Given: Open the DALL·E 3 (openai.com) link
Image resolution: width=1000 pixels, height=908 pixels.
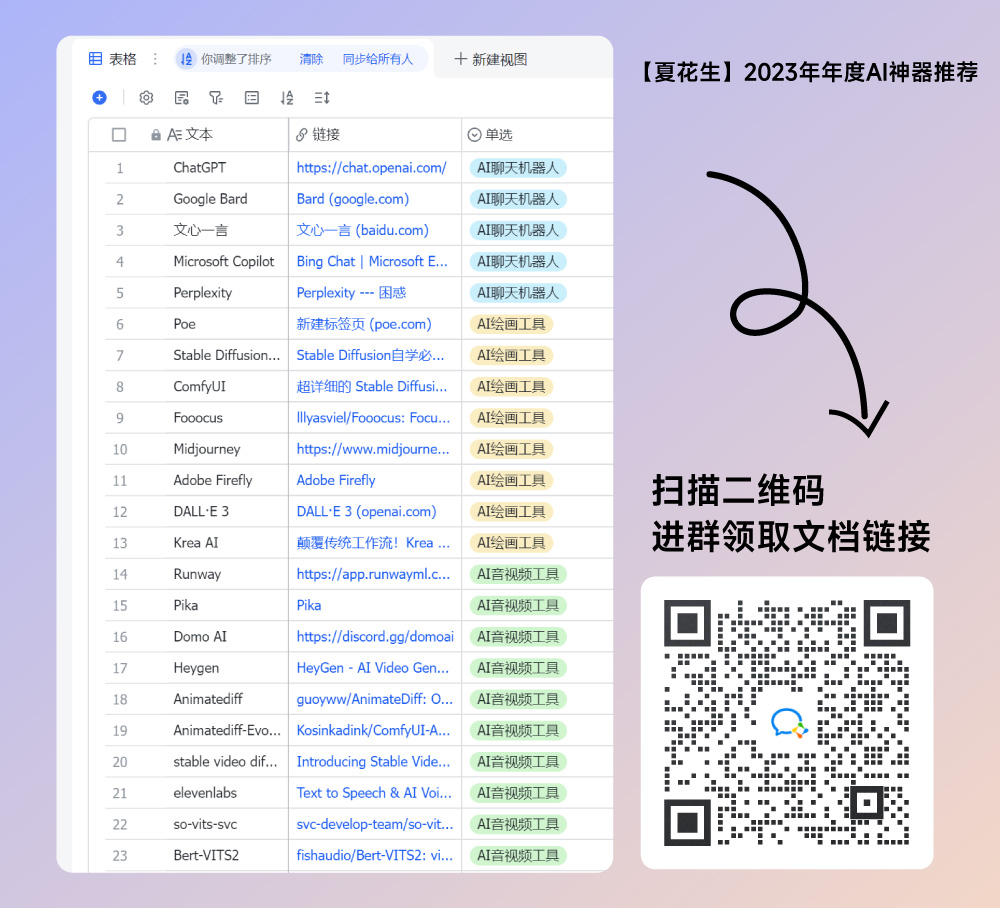Looking at the screenshot, I should click(x=366, y=511).
